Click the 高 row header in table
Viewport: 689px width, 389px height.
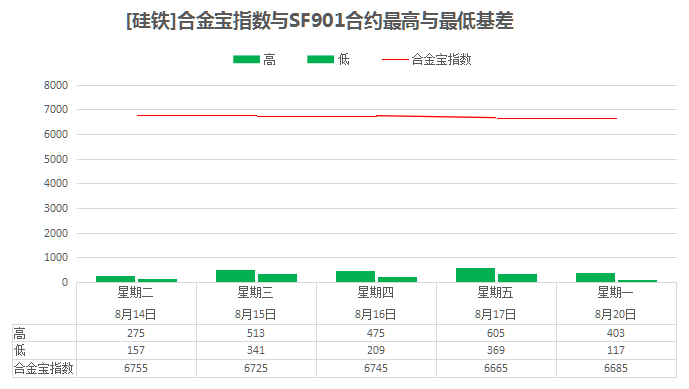[44, 333]
